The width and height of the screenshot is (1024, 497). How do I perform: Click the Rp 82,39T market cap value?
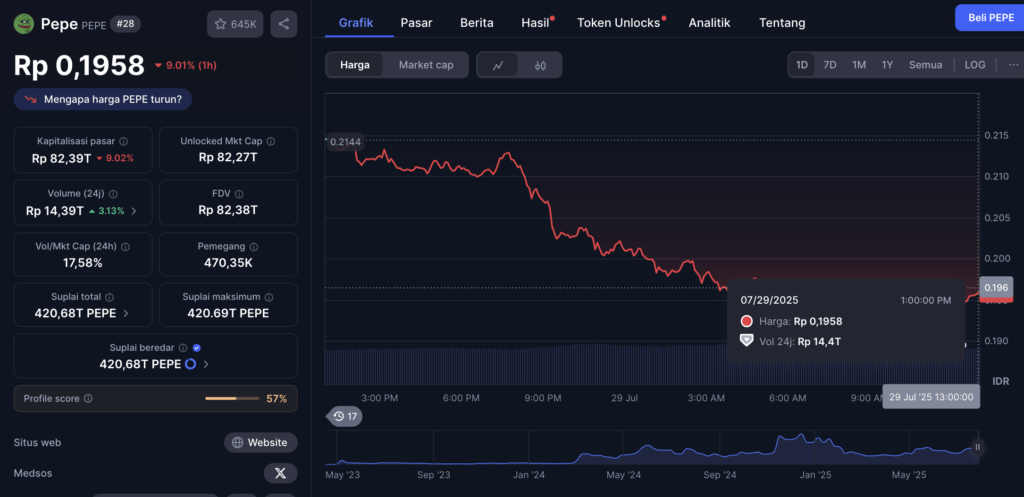(61, 158)
